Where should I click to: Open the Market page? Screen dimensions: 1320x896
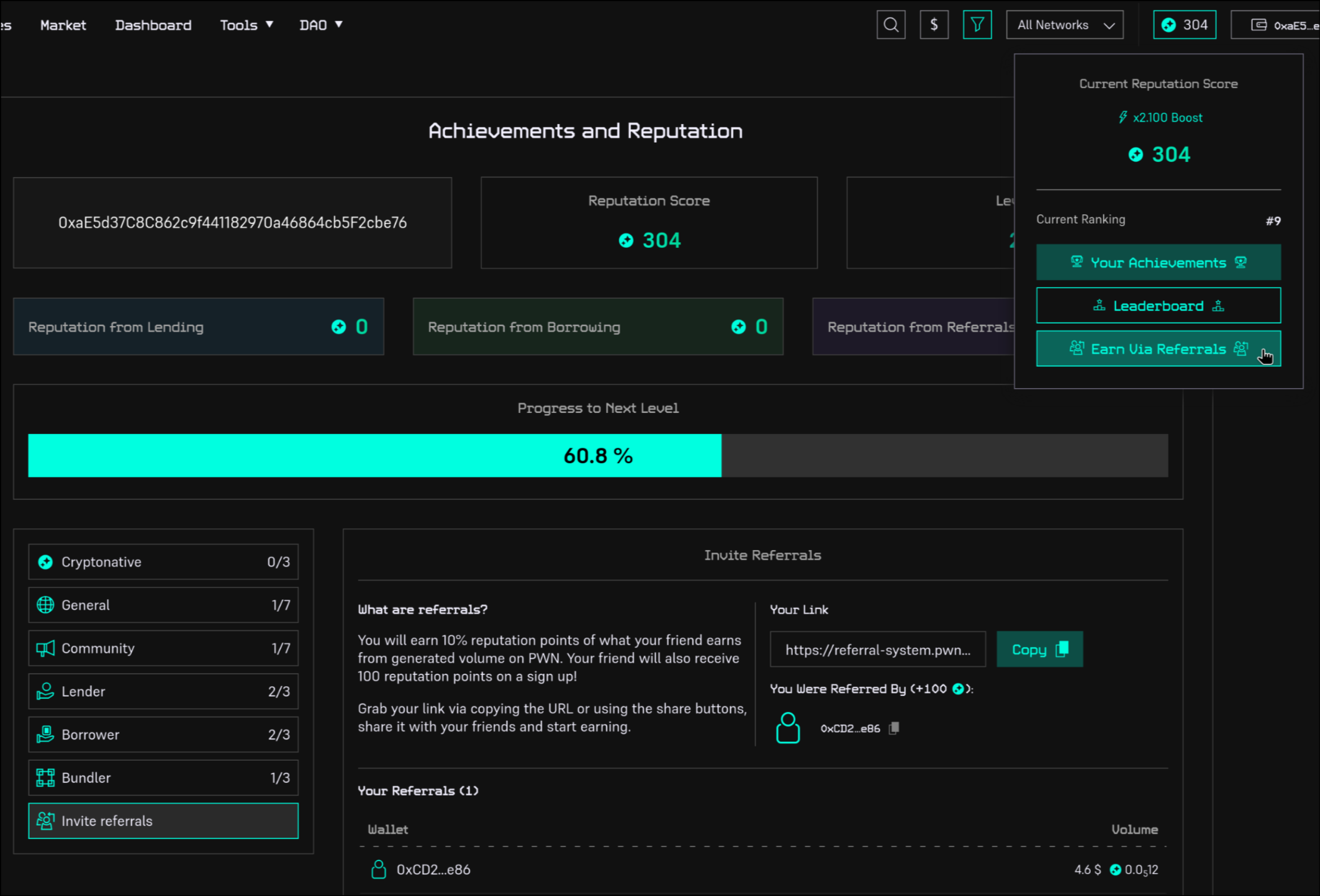[63, 25]
